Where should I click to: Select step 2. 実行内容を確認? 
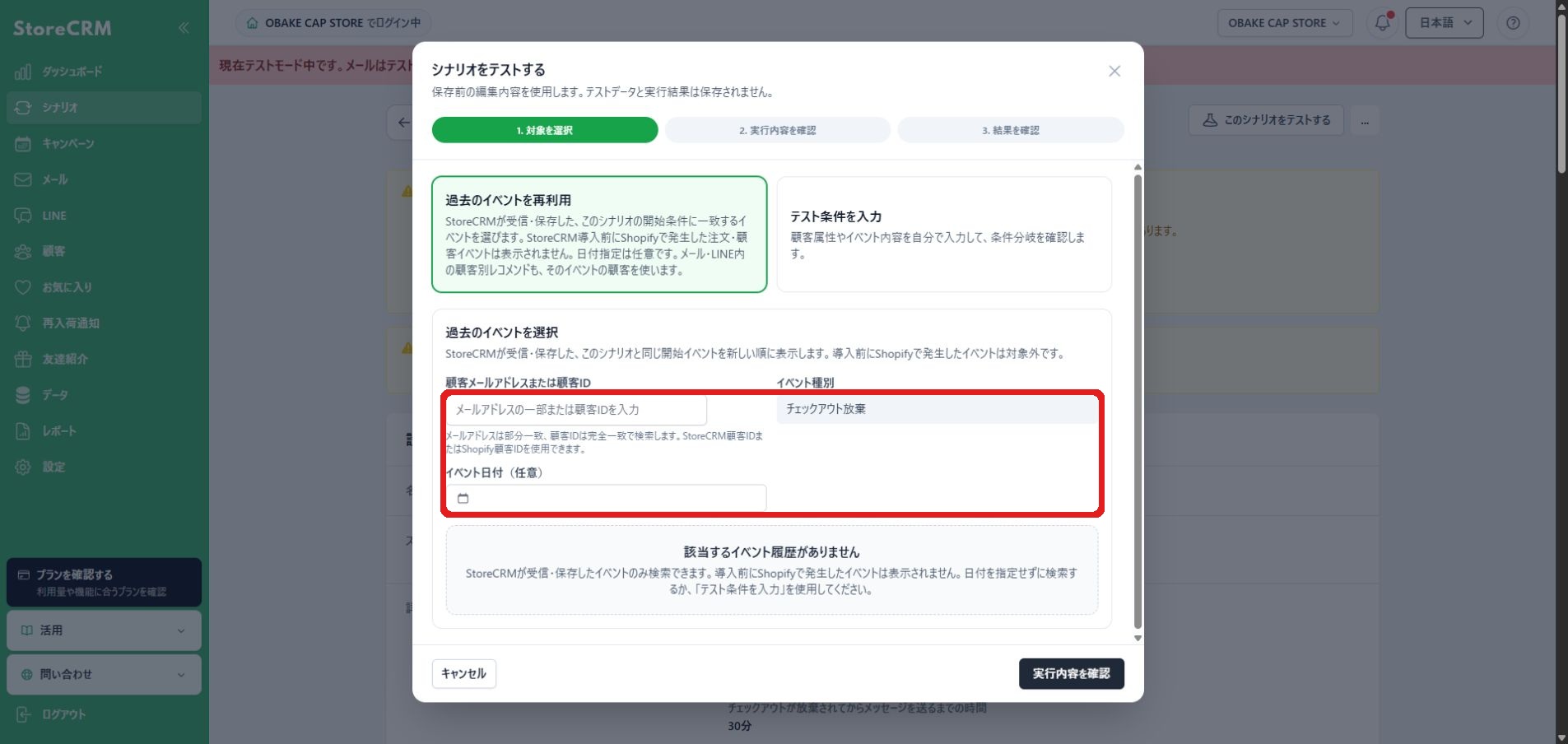[x=778, y=130]
